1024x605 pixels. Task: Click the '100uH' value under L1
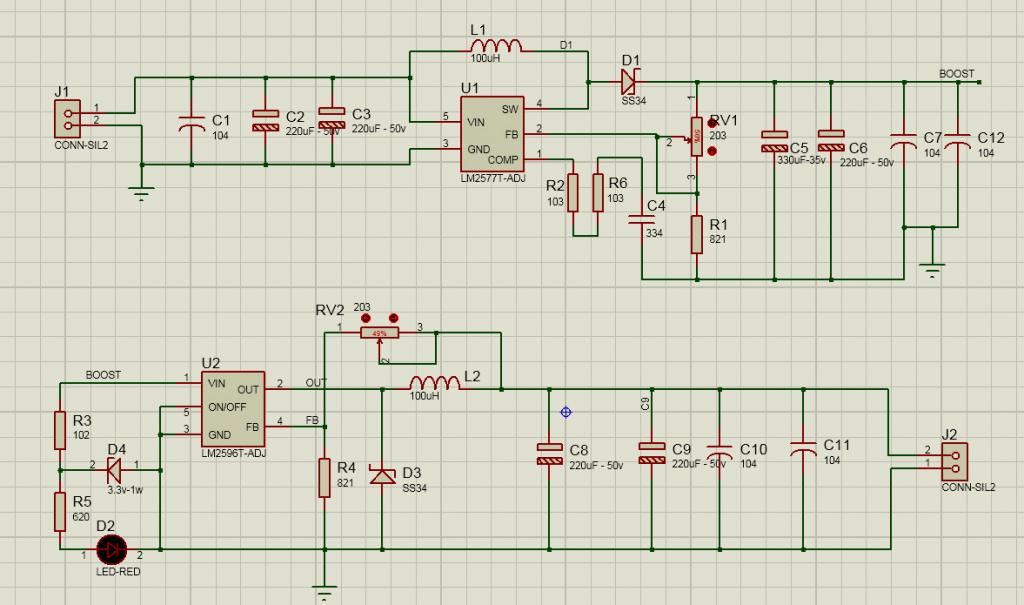(485, 58)
